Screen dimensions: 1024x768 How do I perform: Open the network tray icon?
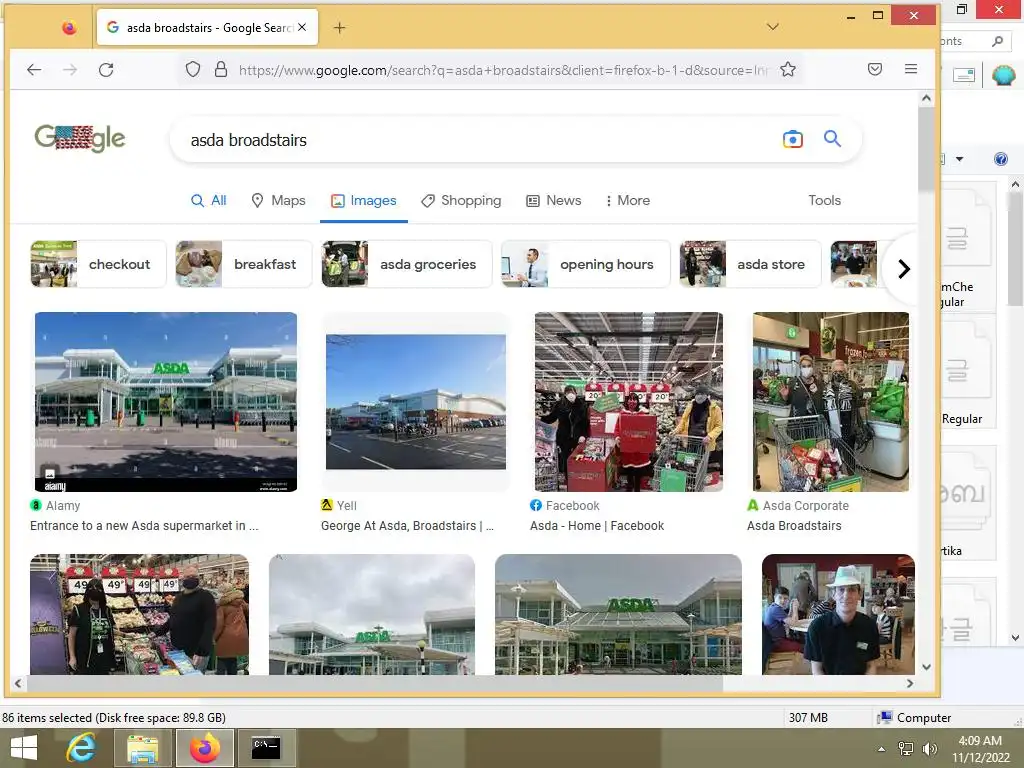tap(906, 749)
